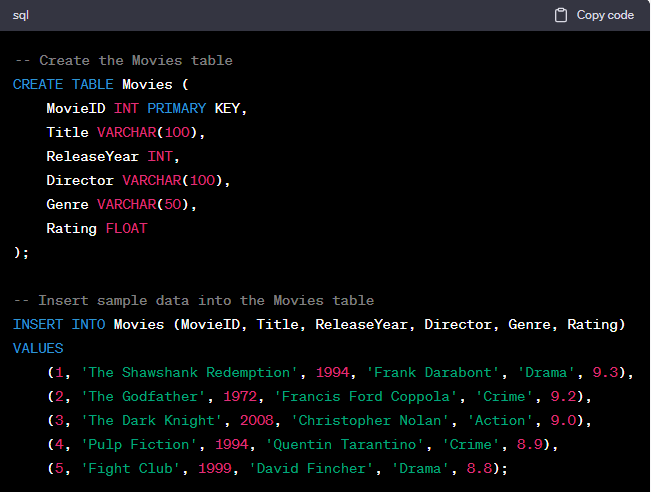Image resolution: width=651 pixels, height=492 pixels.
Task: Click the 'Quentin Tarantino' string
Action: click(345, 445)
